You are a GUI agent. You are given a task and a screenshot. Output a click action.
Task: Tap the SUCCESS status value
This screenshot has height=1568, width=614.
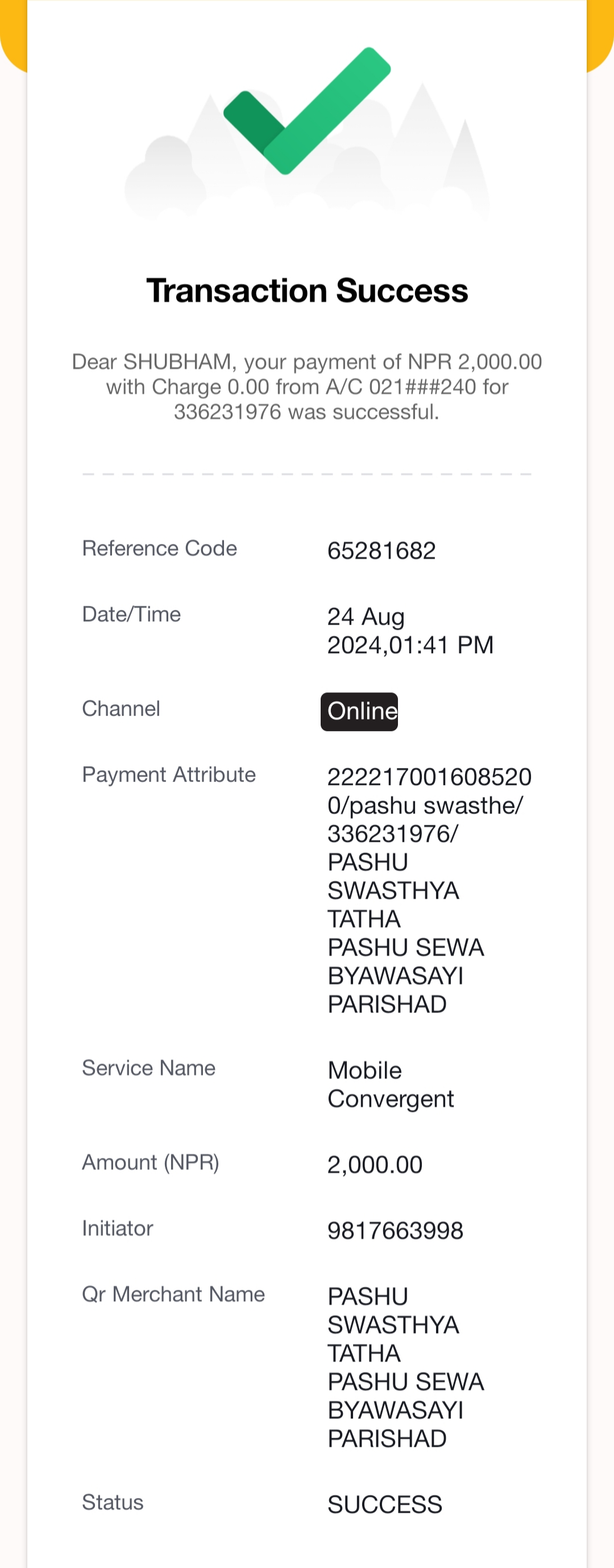coord(384,1505)
